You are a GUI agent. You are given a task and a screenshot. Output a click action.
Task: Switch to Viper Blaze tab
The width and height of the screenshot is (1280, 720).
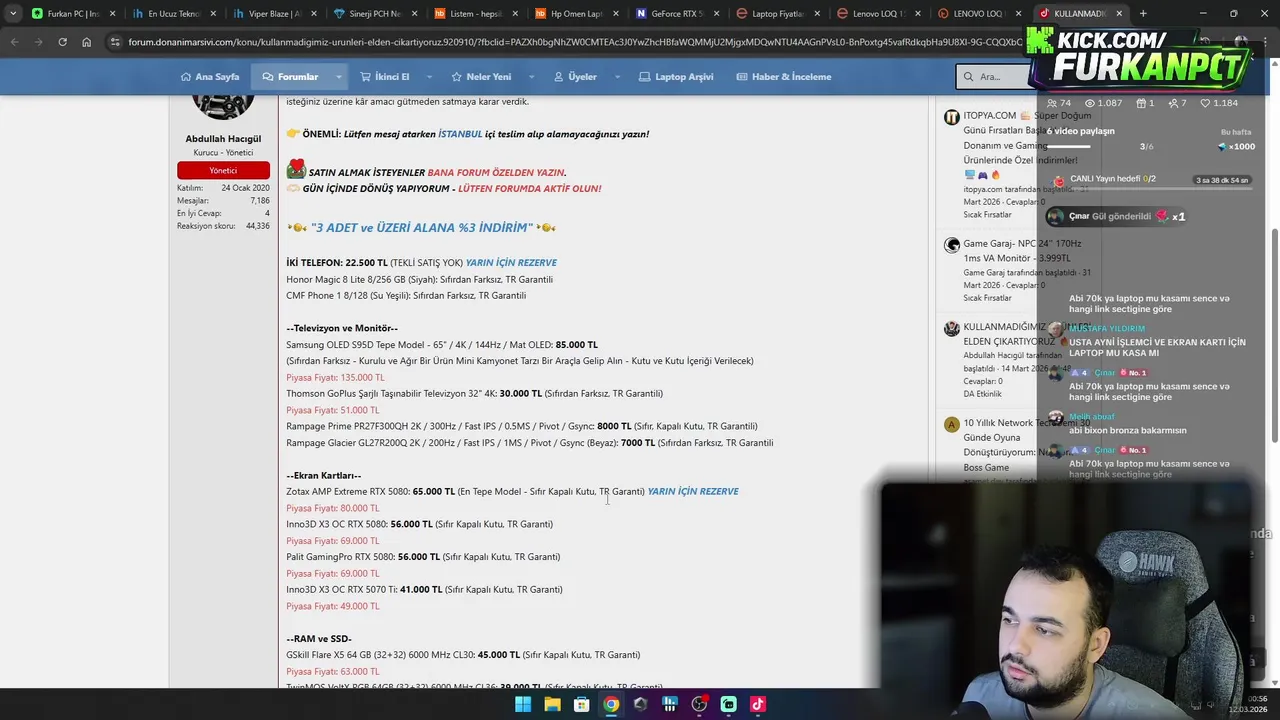point(274,14)
